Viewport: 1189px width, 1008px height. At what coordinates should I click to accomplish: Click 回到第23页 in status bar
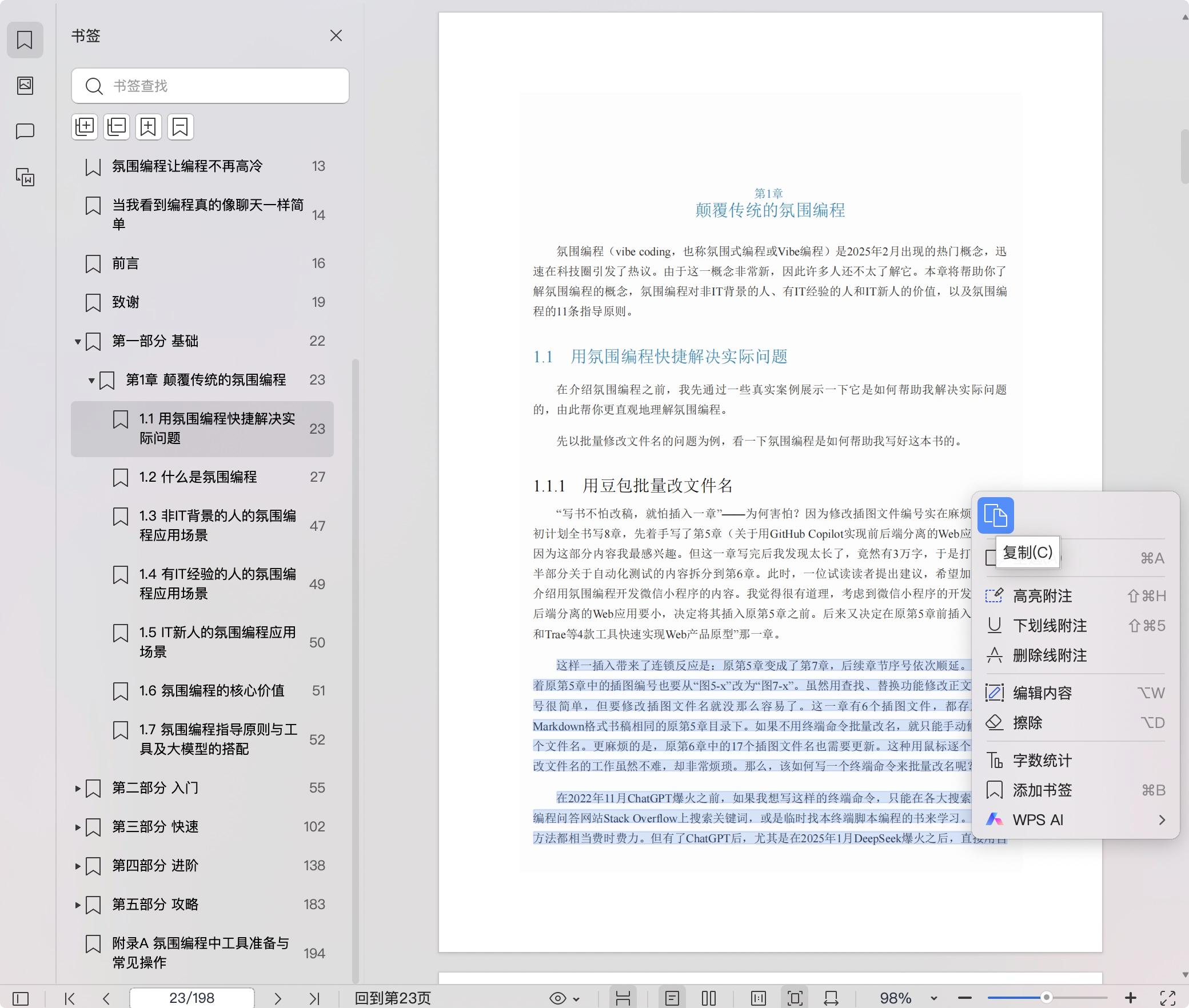coord(393,998)
